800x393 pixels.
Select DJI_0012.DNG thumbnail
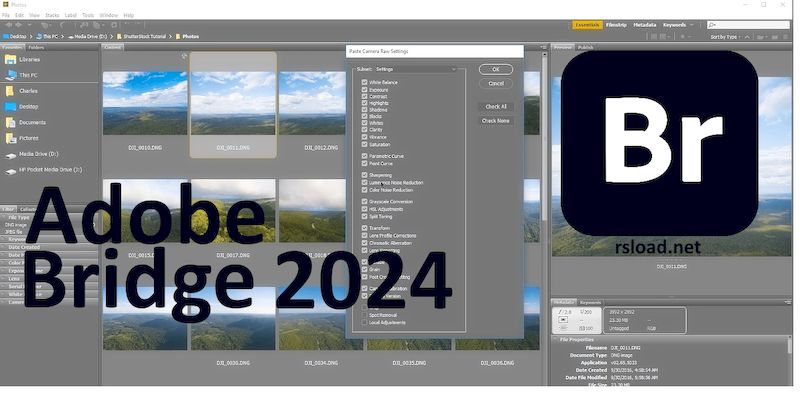click(x=312, y=103)
